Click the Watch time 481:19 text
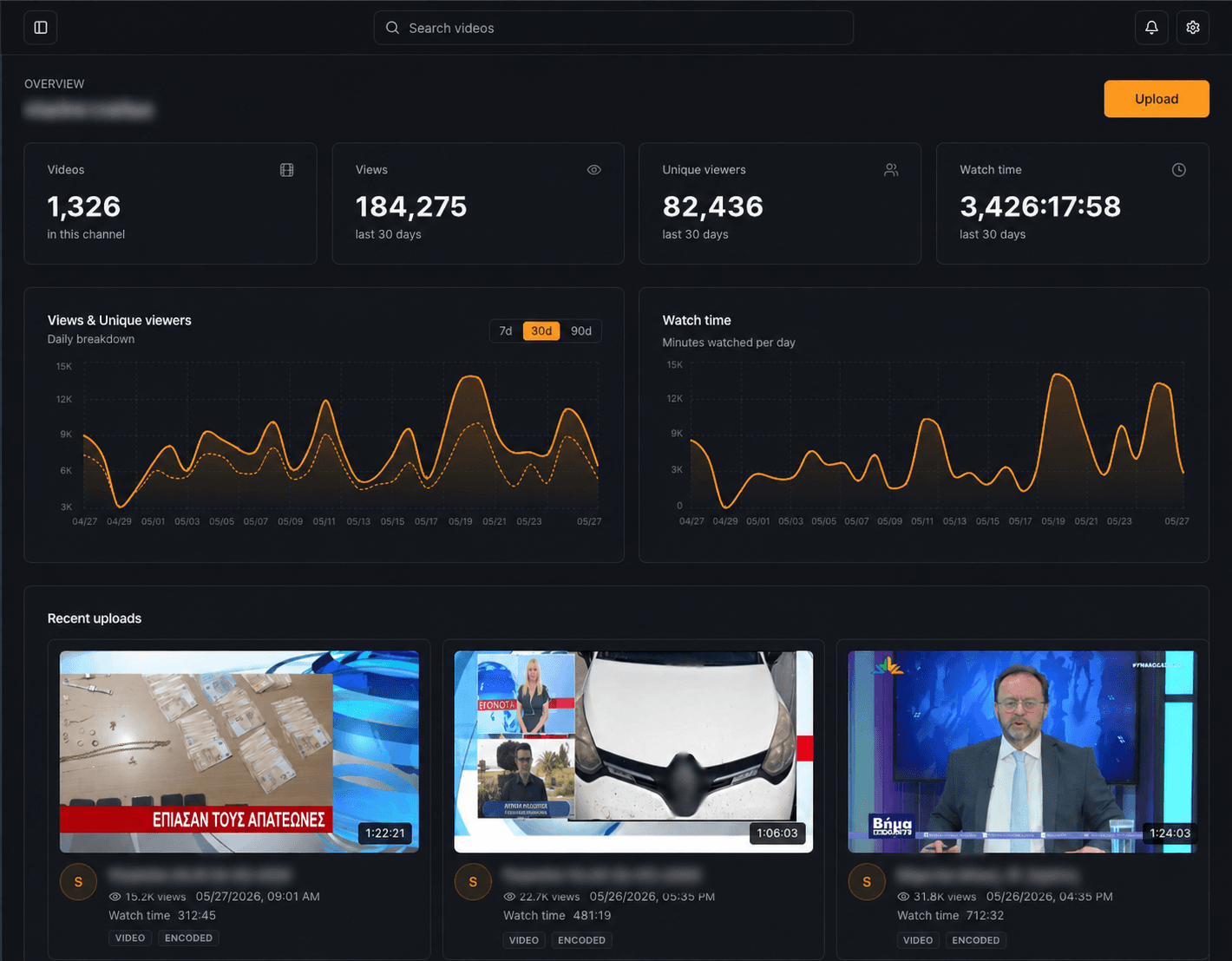This screenshot has width=1232, height=961. coord(557,916)
